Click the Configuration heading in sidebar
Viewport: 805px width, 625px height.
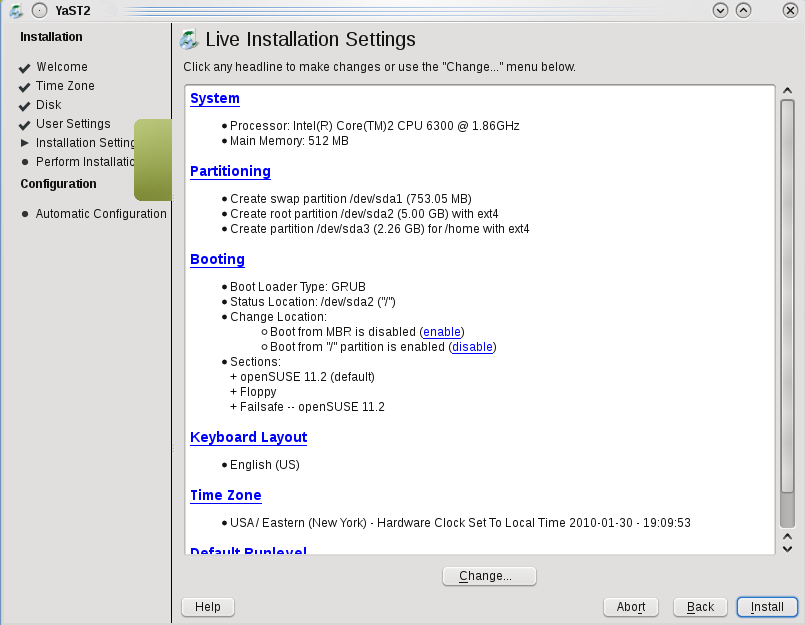pyautogui.click(x=59, y=184)
